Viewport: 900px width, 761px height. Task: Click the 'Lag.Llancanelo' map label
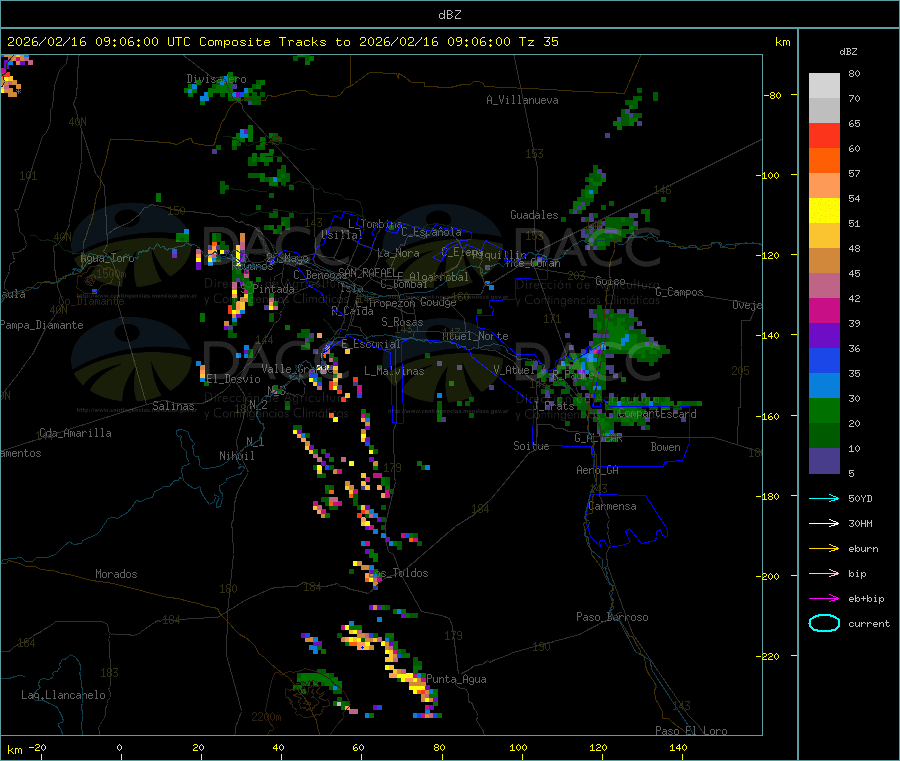64,695
